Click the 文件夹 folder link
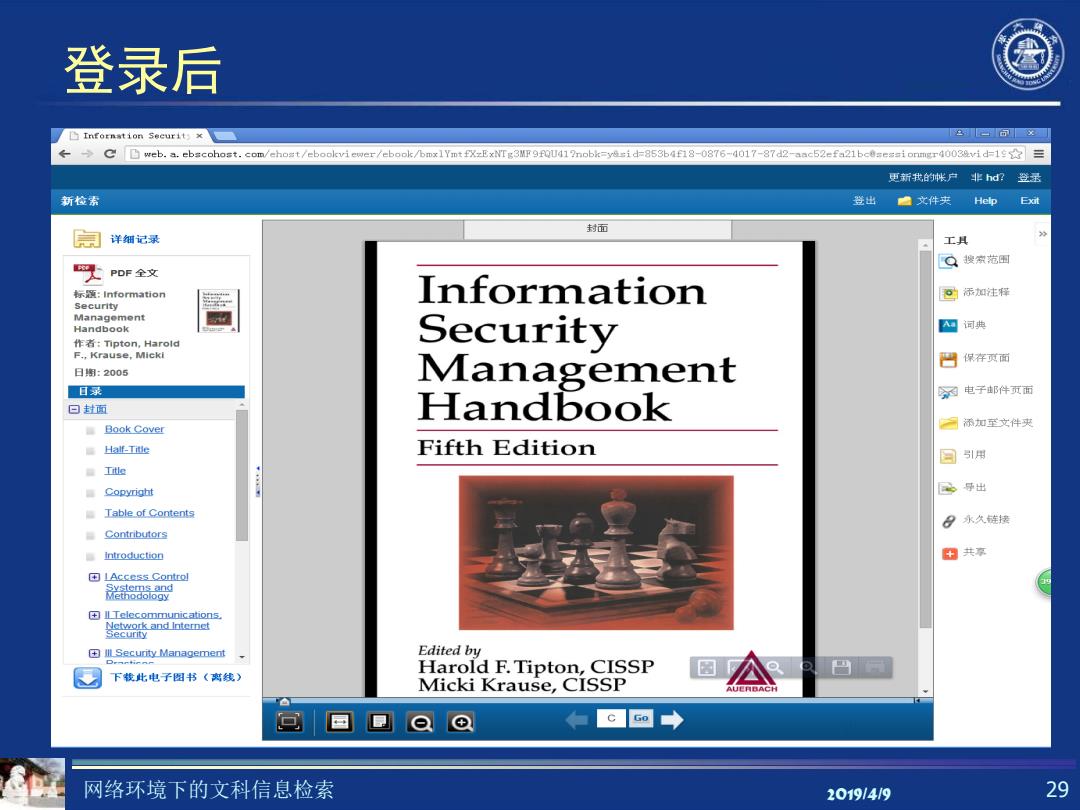The image size is (1080, 810). tap(933, 201)
